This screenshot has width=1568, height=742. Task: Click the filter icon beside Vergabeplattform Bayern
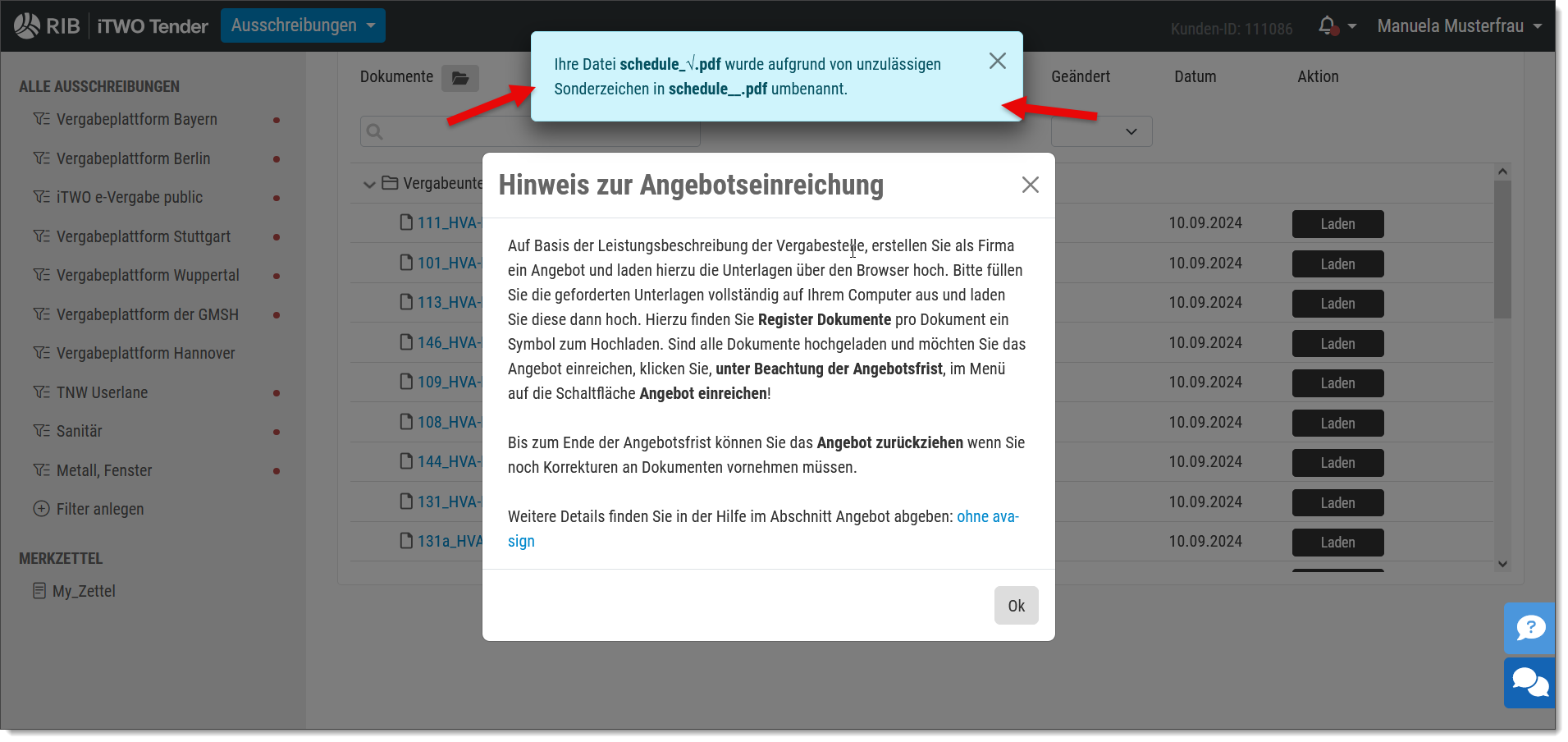[41, 120]
